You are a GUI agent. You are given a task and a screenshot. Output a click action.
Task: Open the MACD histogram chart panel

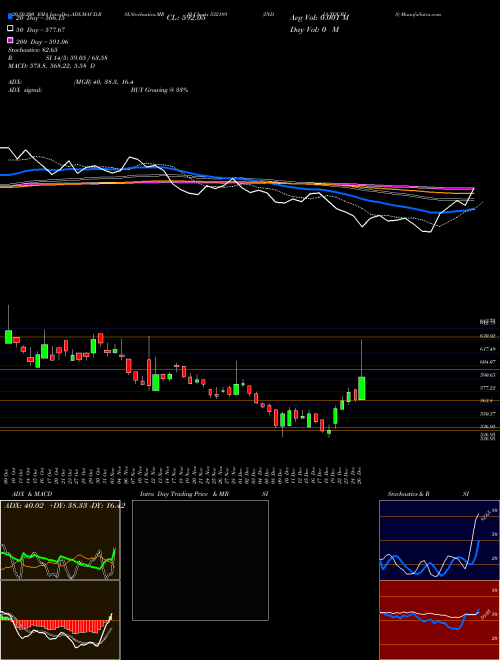[60, 620]
